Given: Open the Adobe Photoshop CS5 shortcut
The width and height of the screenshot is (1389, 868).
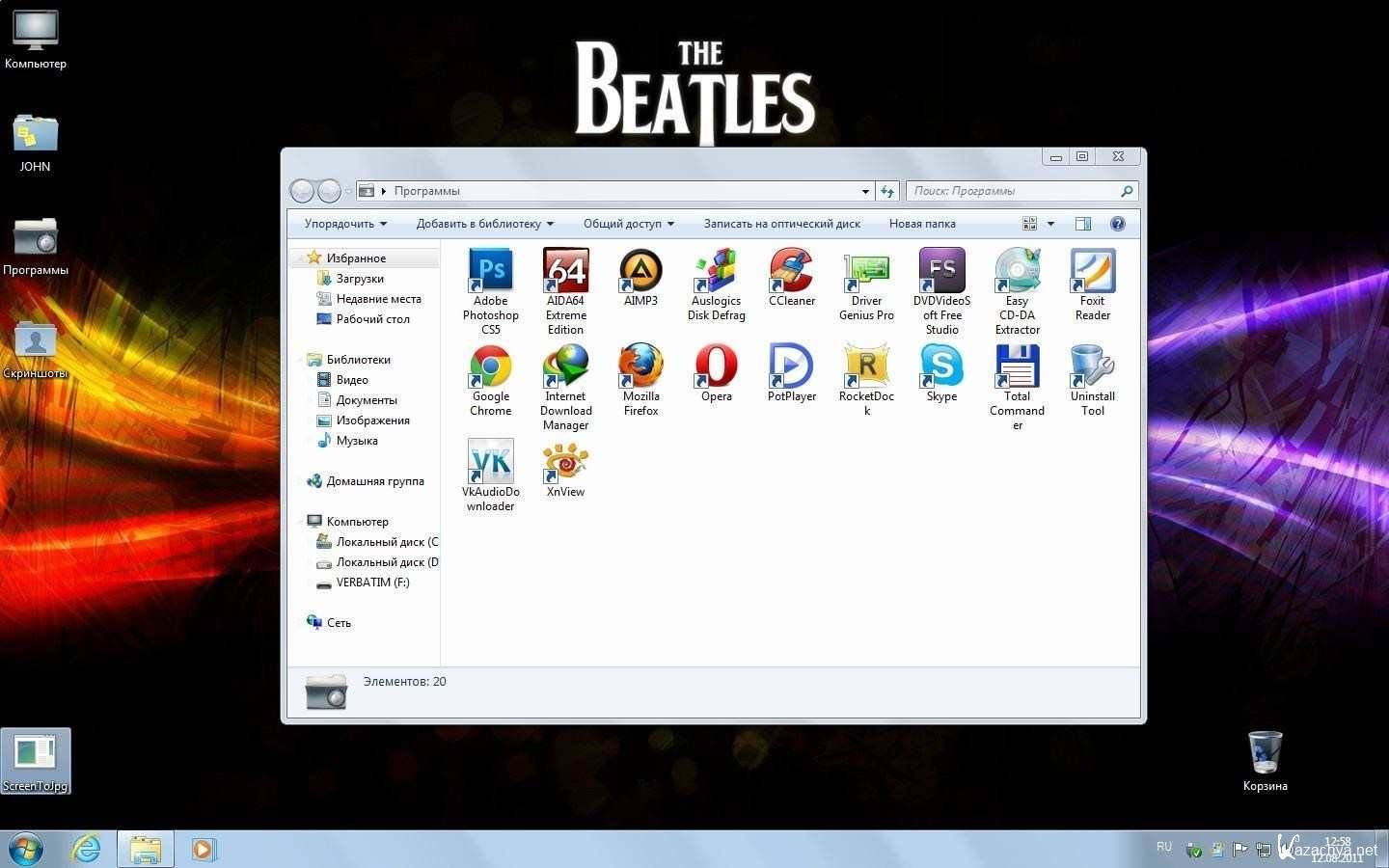Looking at the screenshot, I should [x=490, y=272].
